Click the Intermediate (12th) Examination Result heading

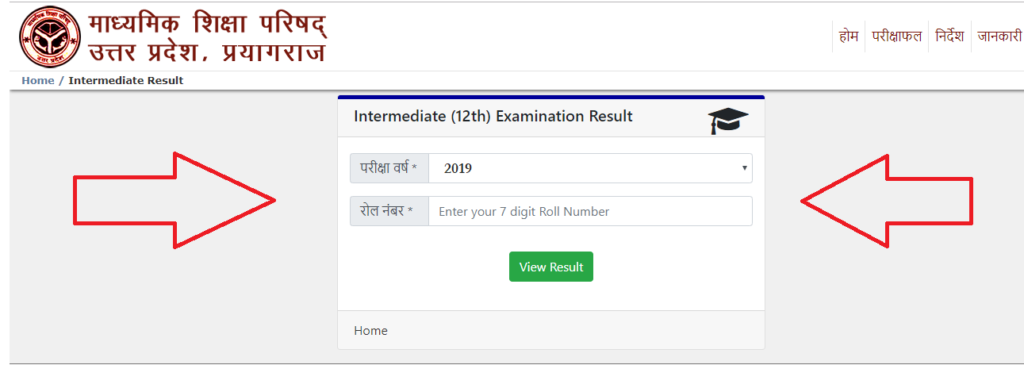click(x=493, y=117)
